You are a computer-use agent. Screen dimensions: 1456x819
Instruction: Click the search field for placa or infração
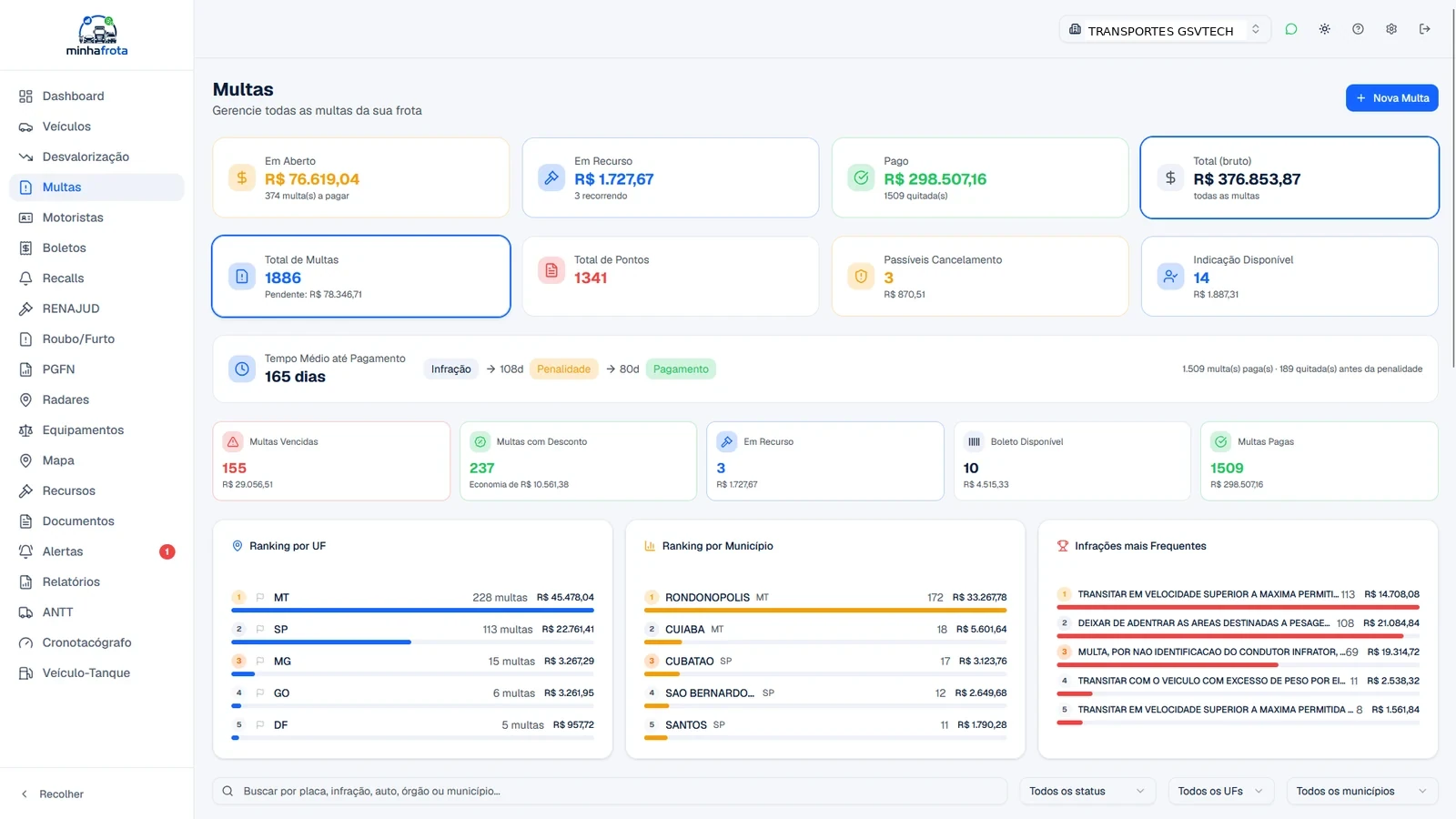610,791
